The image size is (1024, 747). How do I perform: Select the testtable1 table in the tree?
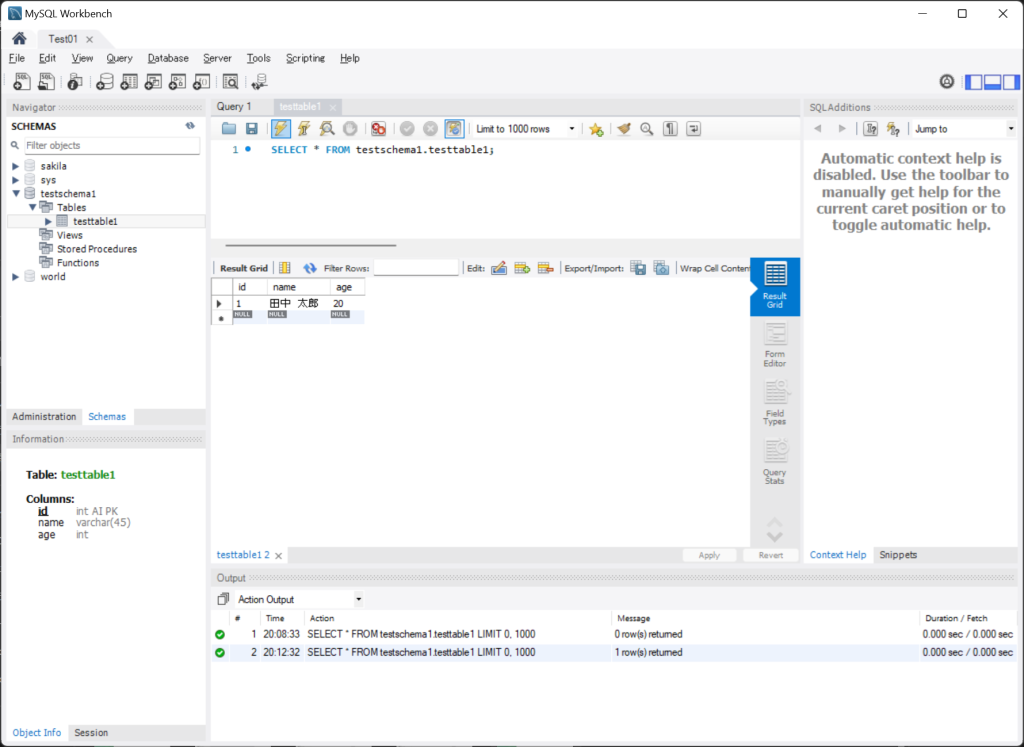(x=95, y=221)
